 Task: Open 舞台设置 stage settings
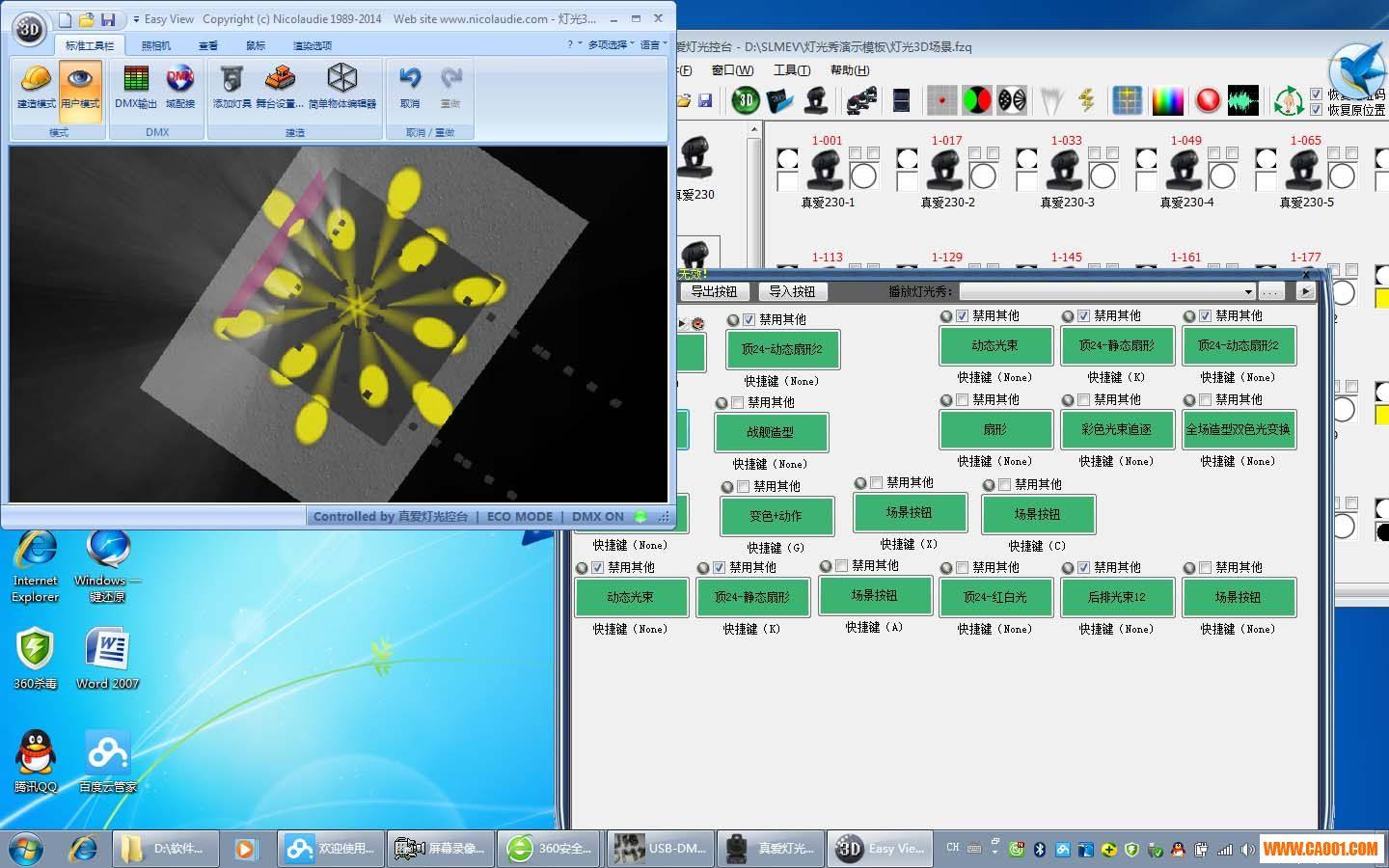280,87
